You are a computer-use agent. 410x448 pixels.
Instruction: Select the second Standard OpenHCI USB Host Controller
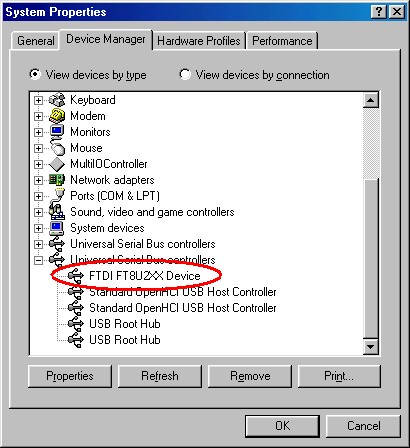click(183, 308)
